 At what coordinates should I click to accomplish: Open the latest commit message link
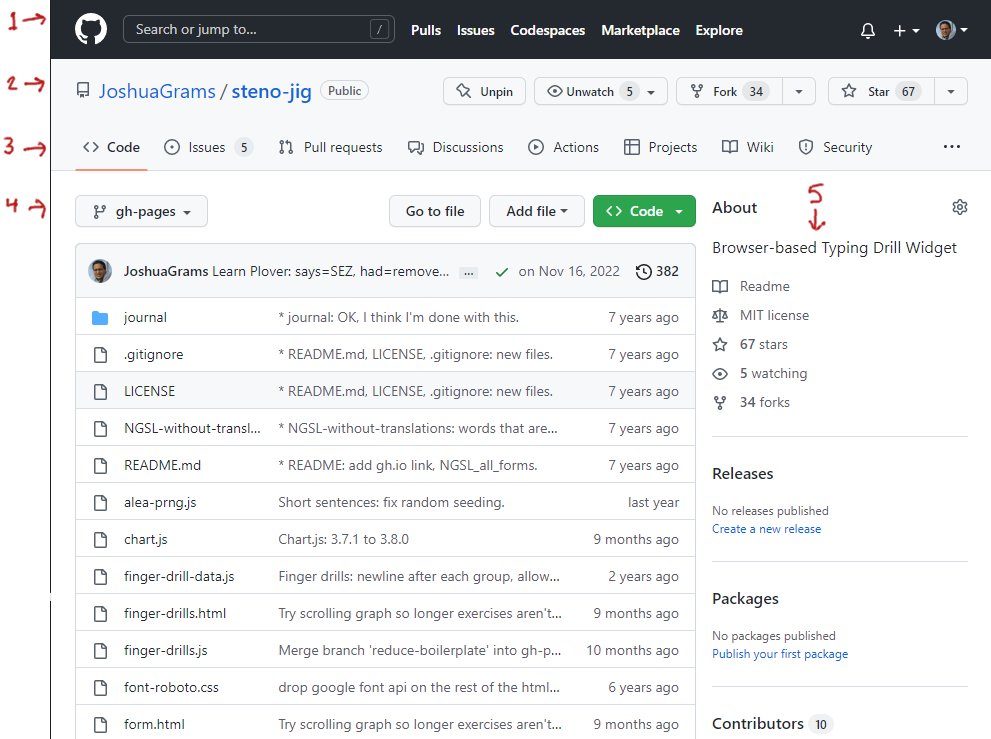coord(331,271)
